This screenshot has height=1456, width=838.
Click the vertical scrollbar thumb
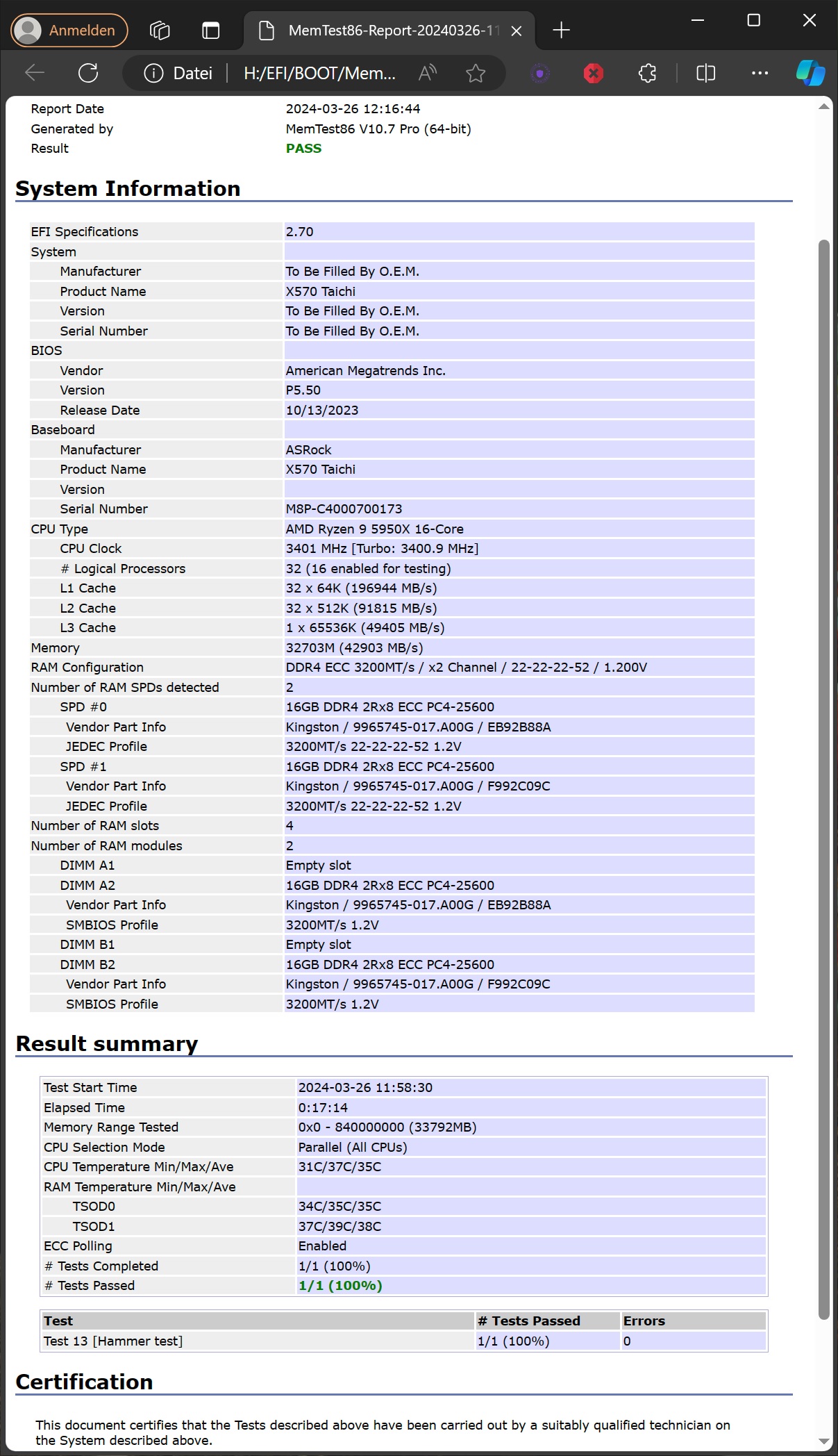(x=824, y=779)
